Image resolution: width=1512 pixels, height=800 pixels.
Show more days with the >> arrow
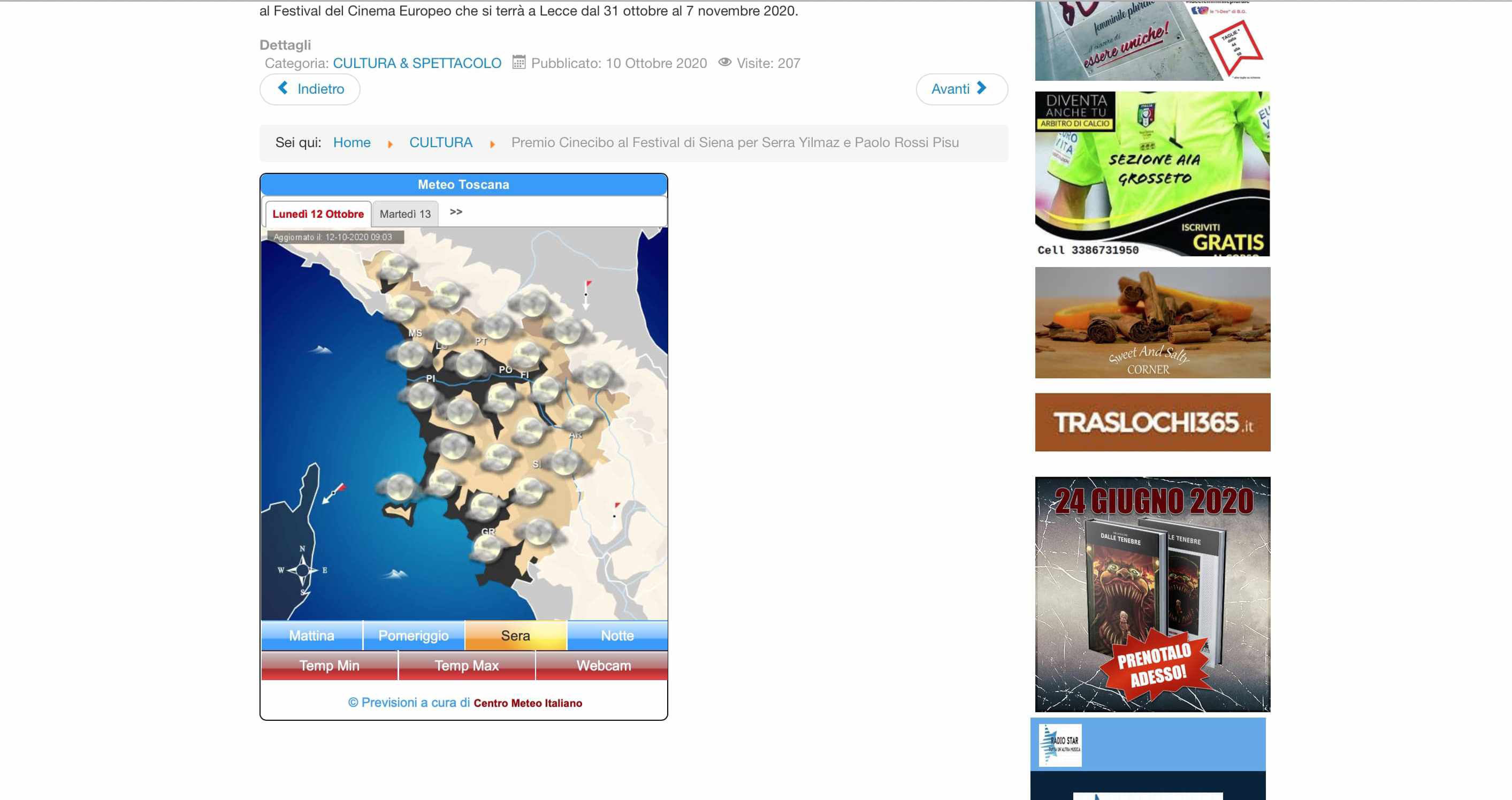pos(456,212)
